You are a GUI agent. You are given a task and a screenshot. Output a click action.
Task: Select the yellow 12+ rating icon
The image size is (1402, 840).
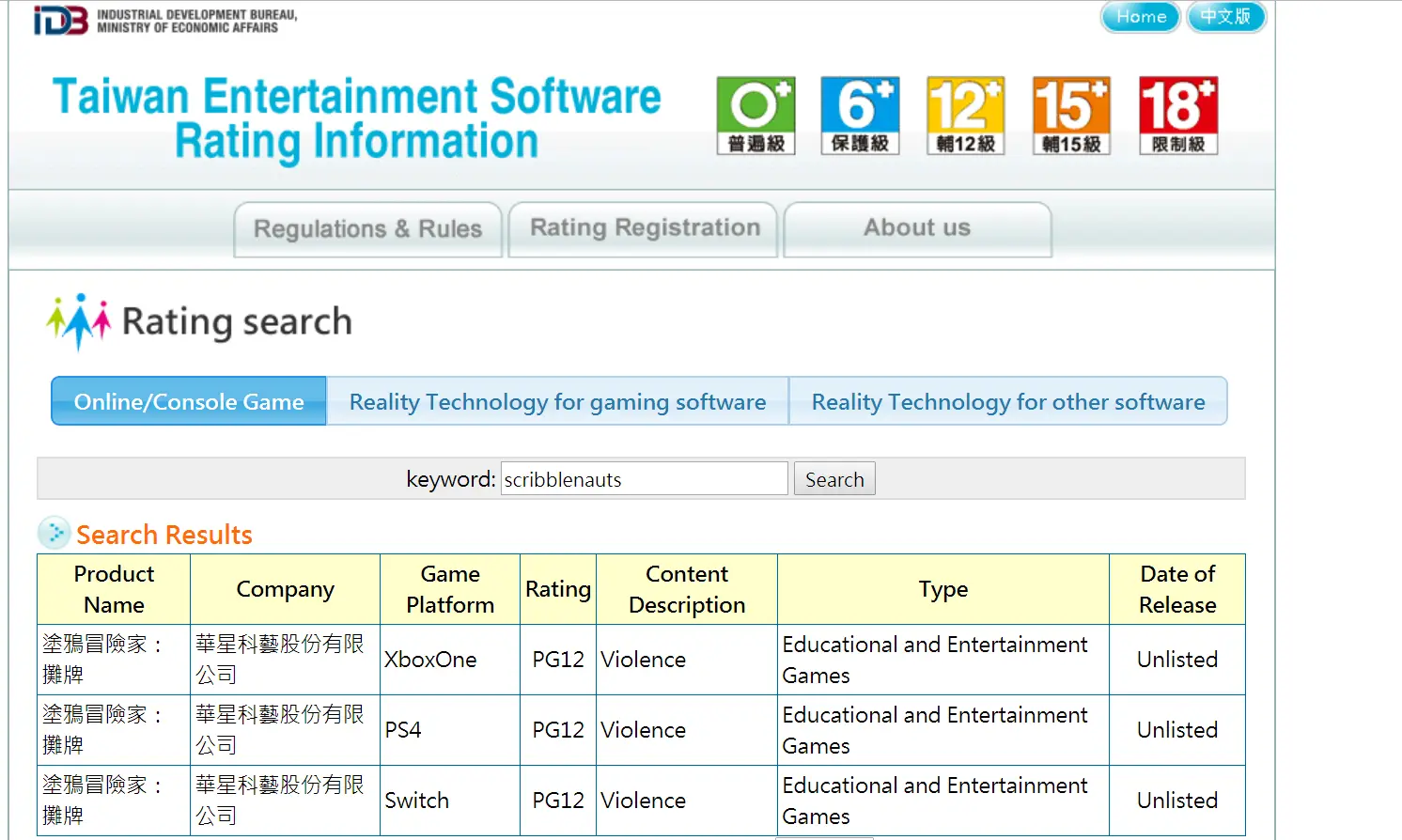tap(966, 116)
